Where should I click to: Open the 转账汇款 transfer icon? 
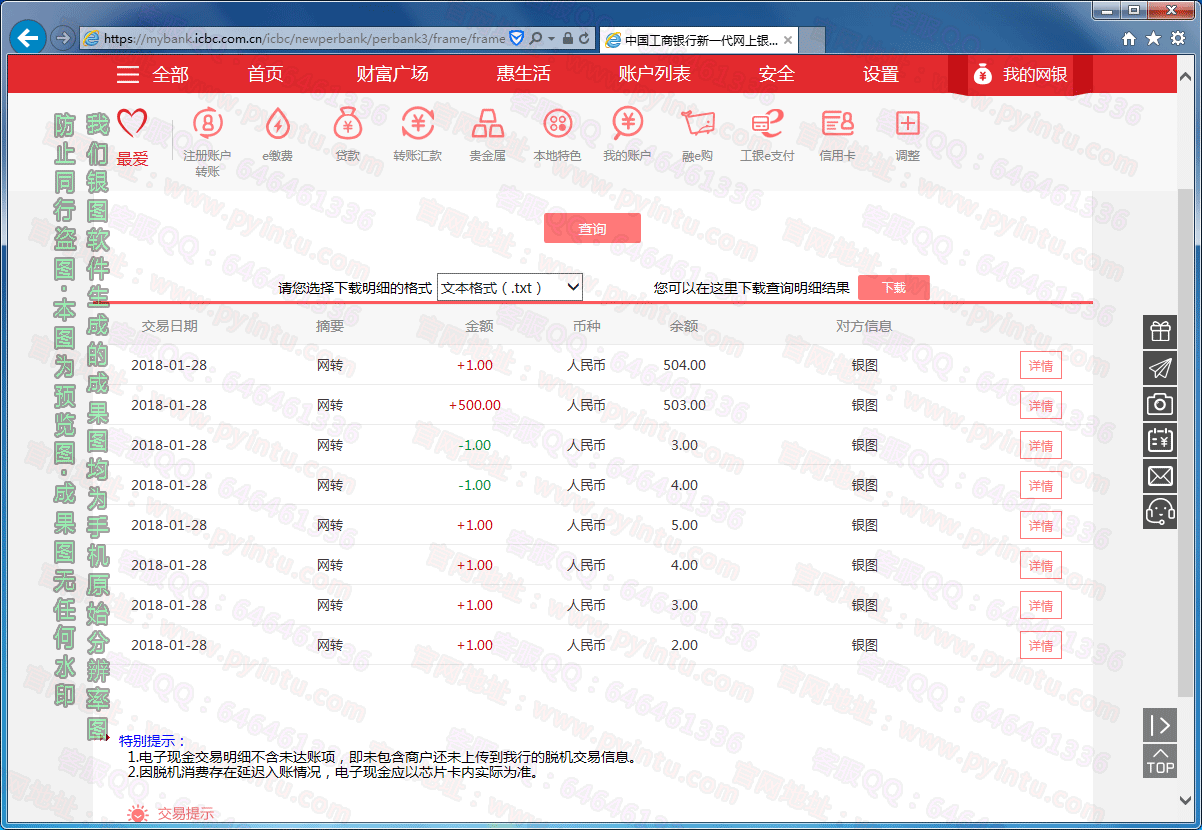click(417, 124)
